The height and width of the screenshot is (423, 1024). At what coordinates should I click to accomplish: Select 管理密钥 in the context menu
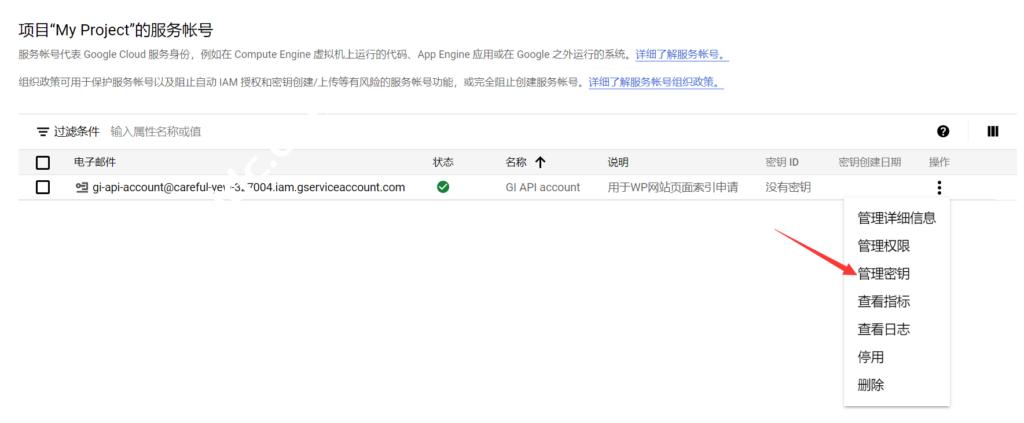(x=884, y=274)
